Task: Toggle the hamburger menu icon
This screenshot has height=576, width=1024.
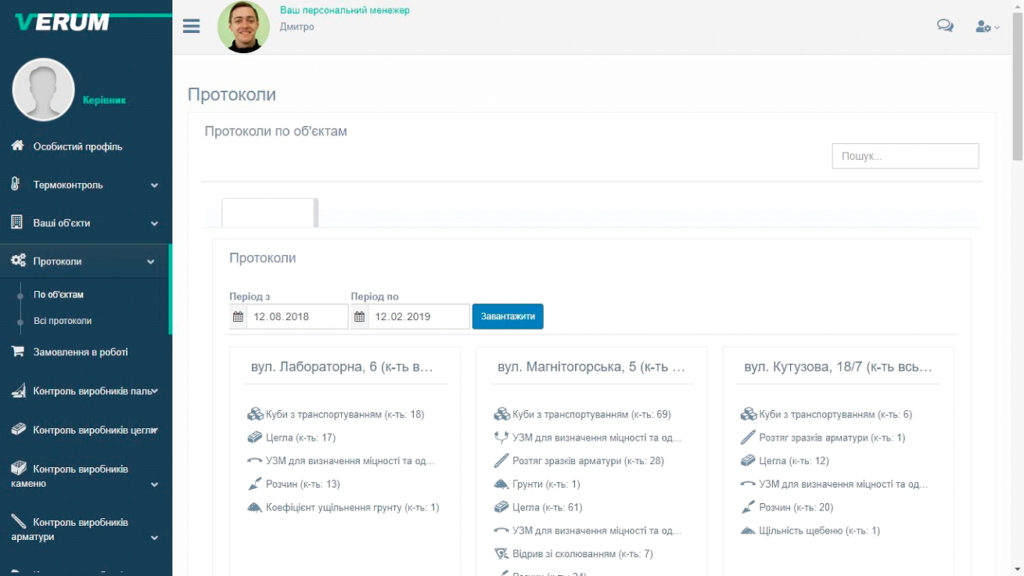Action: click(191, 26)
